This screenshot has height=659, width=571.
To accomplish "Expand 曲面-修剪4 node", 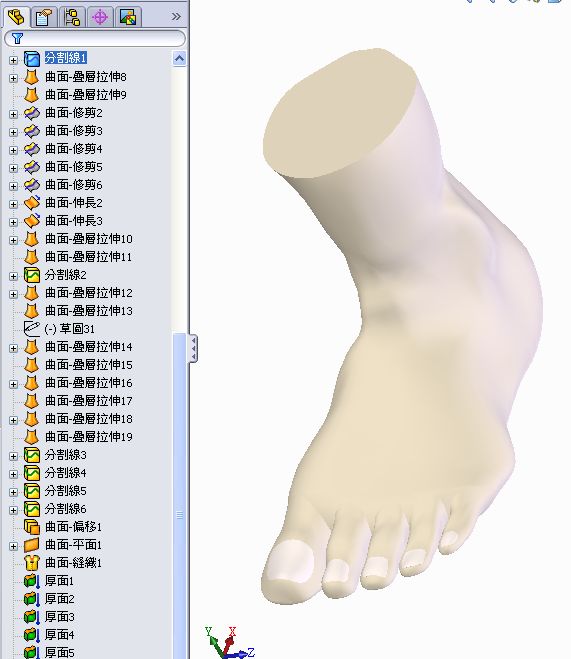I will [13, 150].
